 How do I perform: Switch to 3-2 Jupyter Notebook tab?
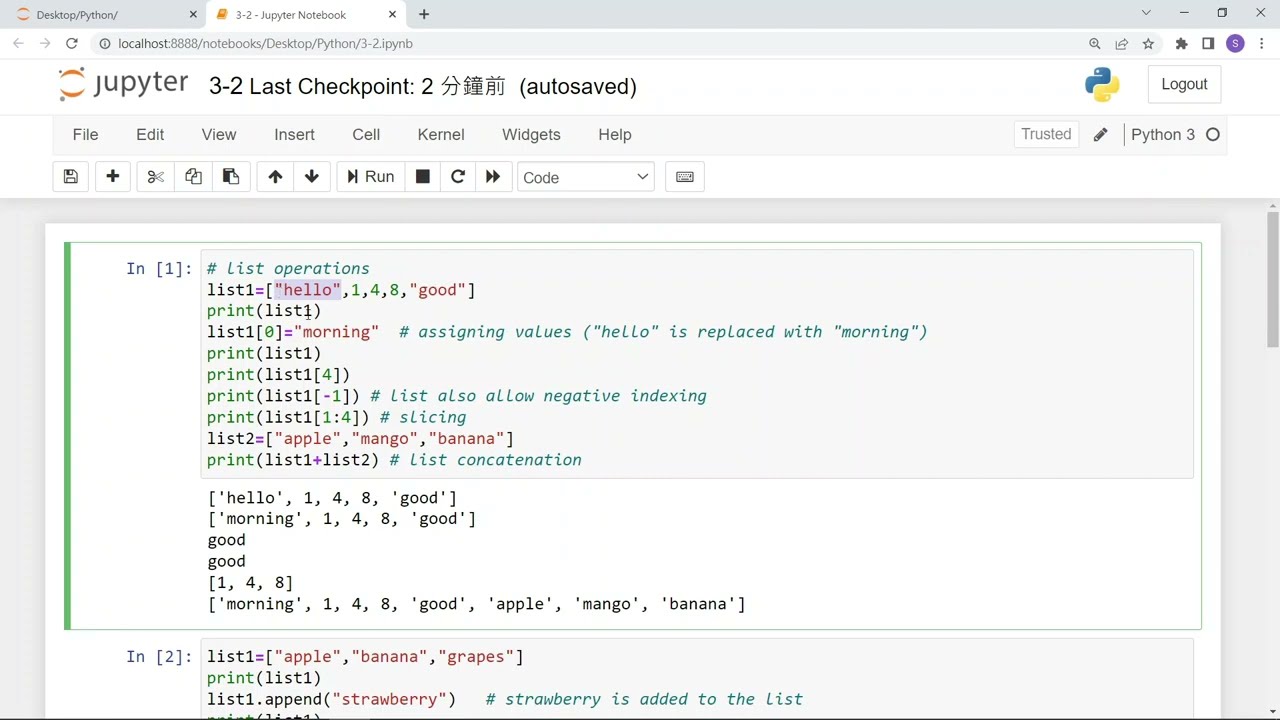pyautogui.click(x=300, y=15)
